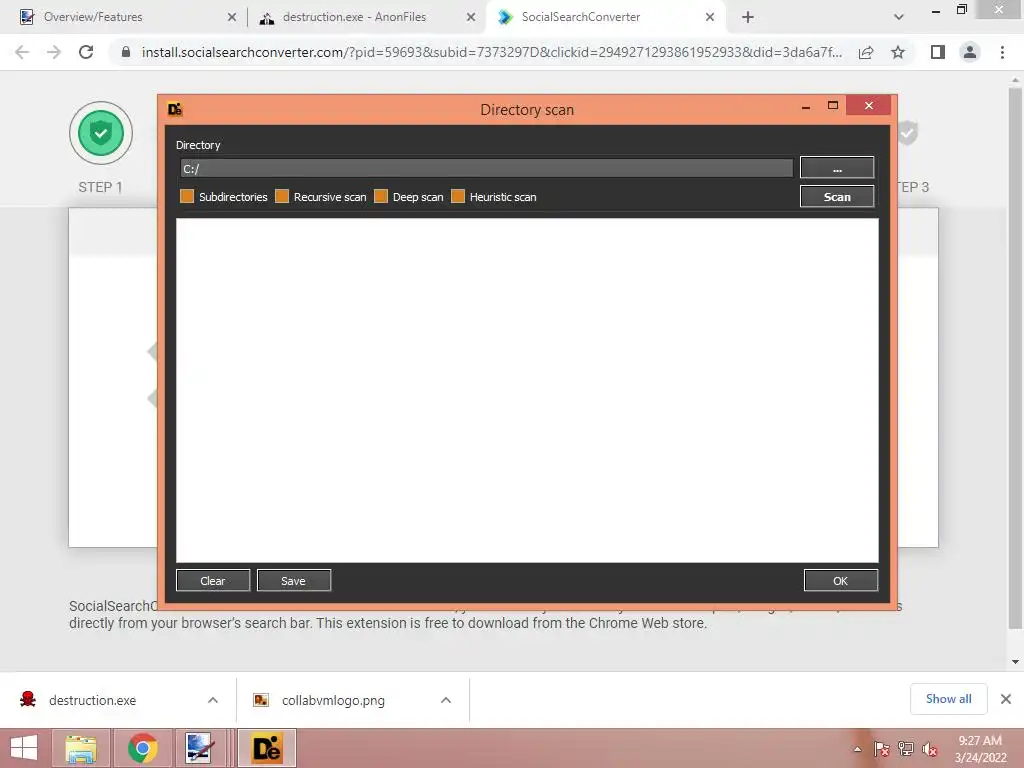The height and width of the screenshot is (768, 1024).
Task: Save the scan results
Action: click(x=294, y=581)
